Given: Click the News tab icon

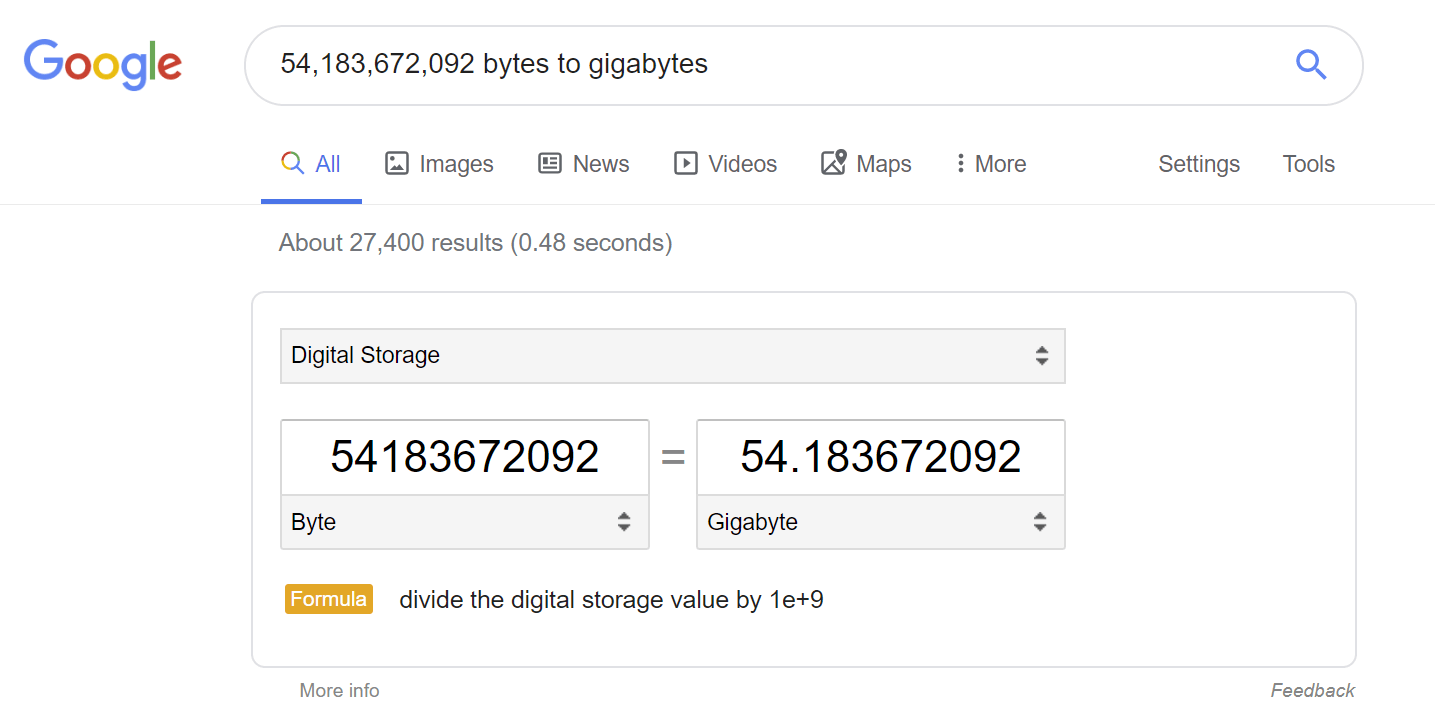Looking at the screenshot, I should coord(548,163).
